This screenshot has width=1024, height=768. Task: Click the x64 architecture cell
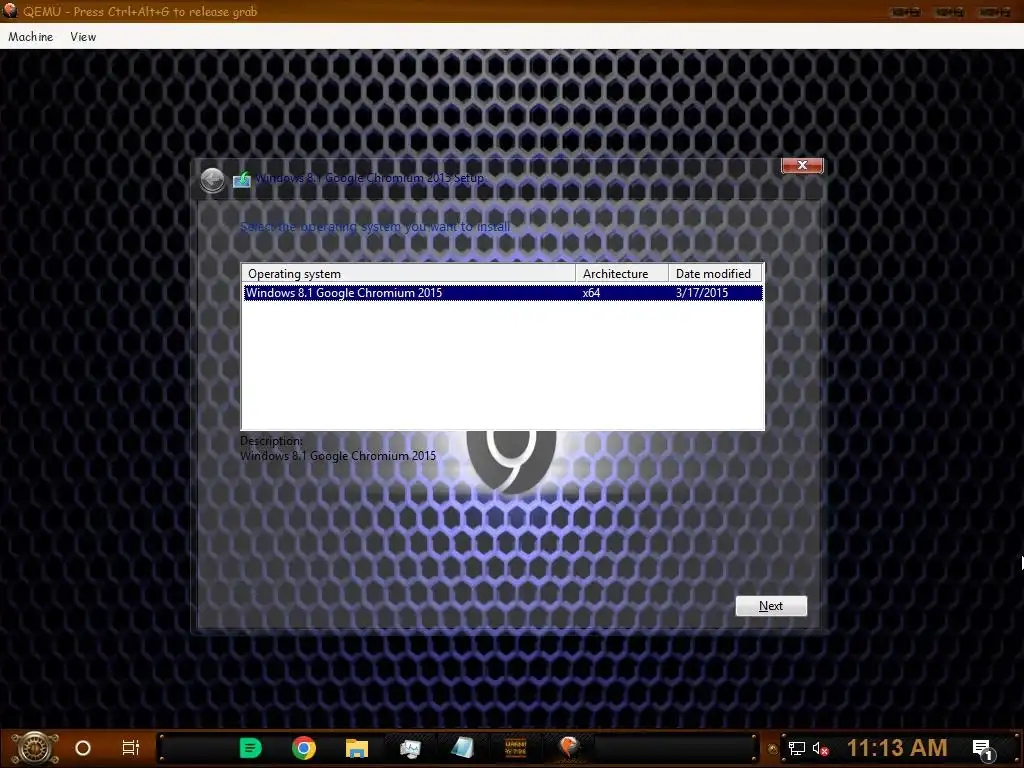pos(591,293)
